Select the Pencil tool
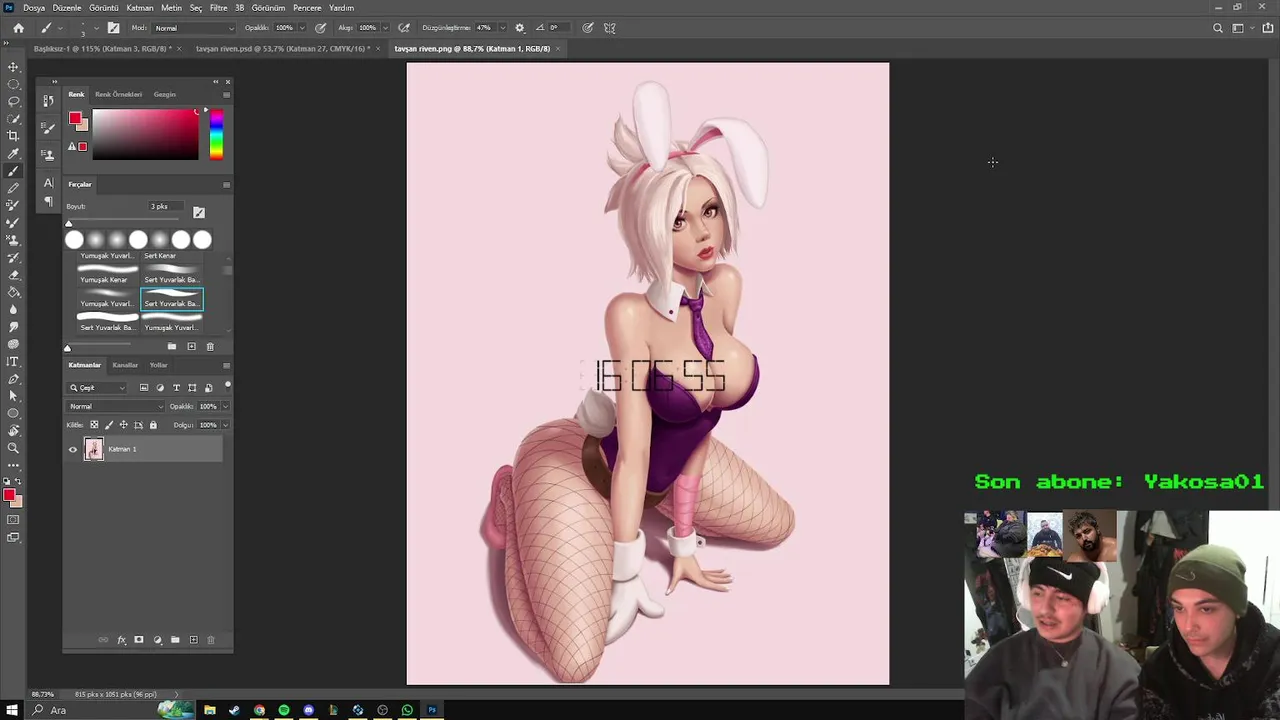 click(13, 188)
